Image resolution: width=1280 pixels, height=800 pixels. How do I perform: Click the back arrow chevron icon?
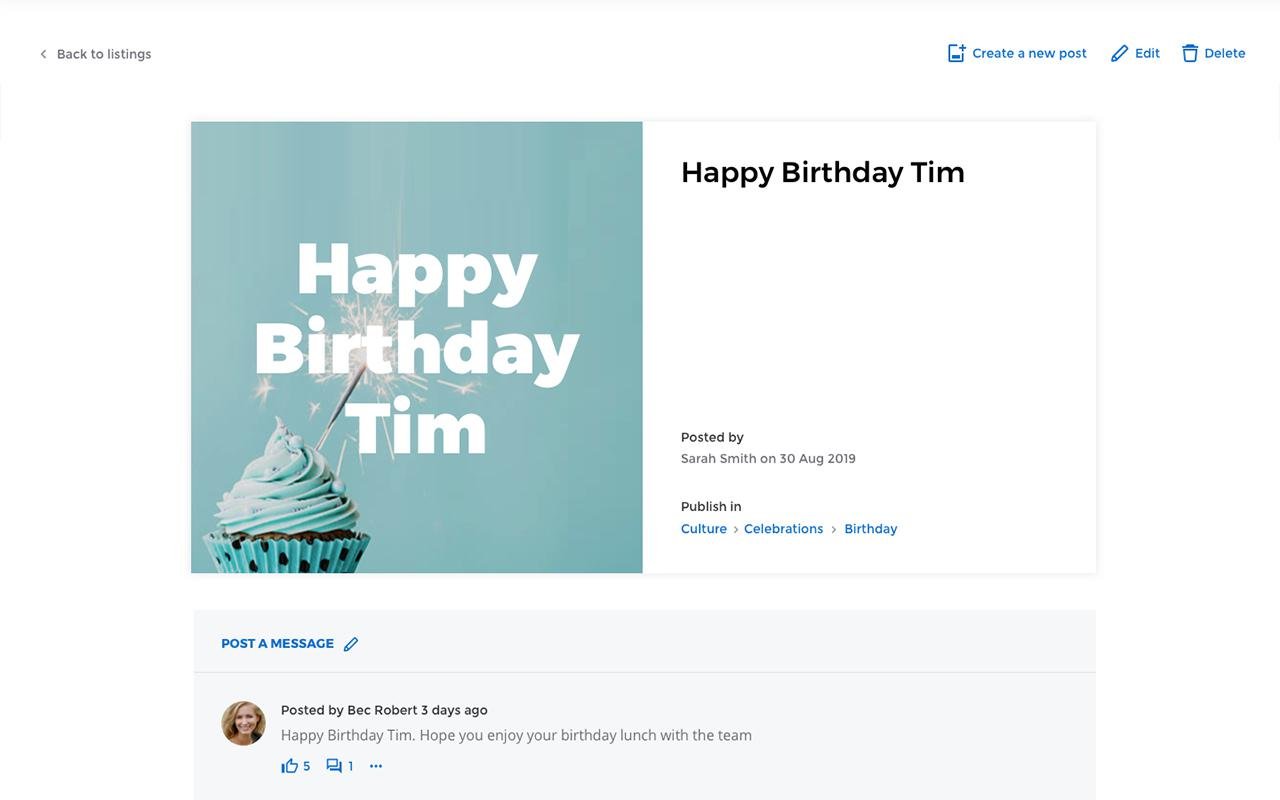pos(43,54)
